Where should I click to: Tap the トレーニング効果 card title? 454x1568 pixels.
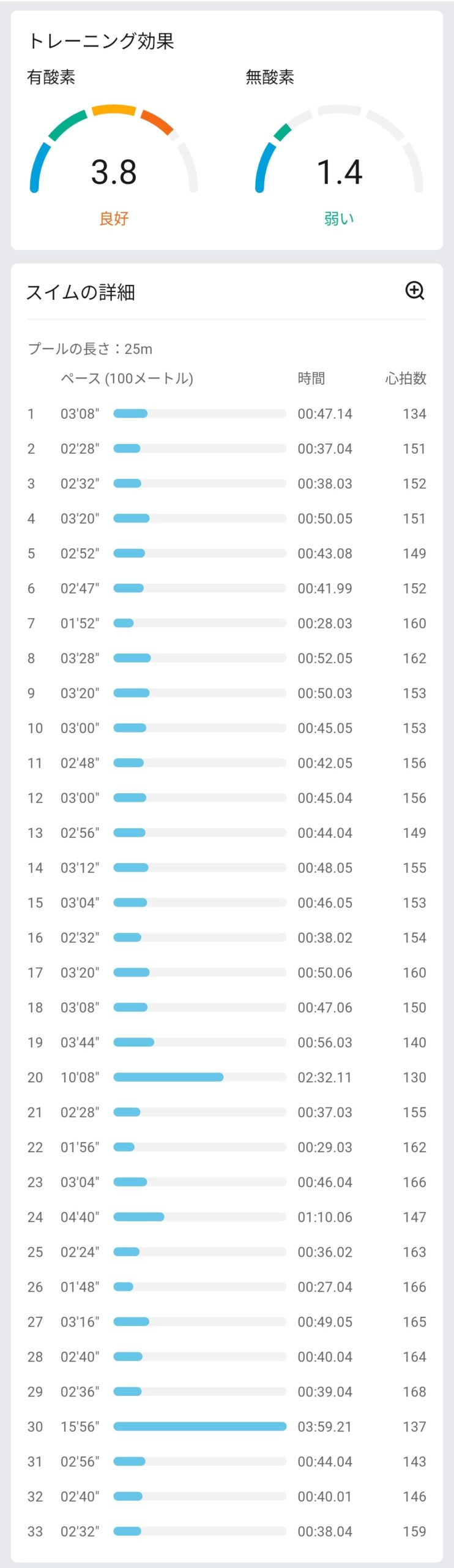pos(101,41)
